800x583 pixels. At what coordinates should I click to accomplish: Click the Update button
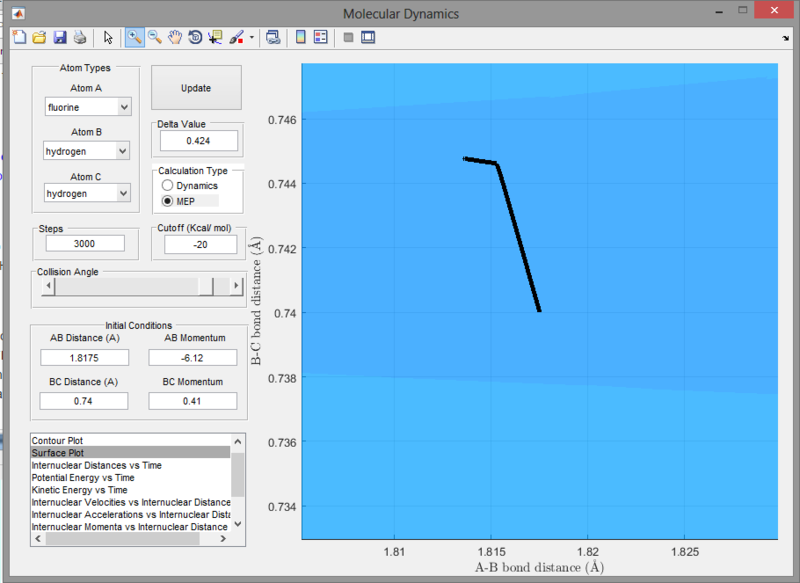click(x=196, y=88)
